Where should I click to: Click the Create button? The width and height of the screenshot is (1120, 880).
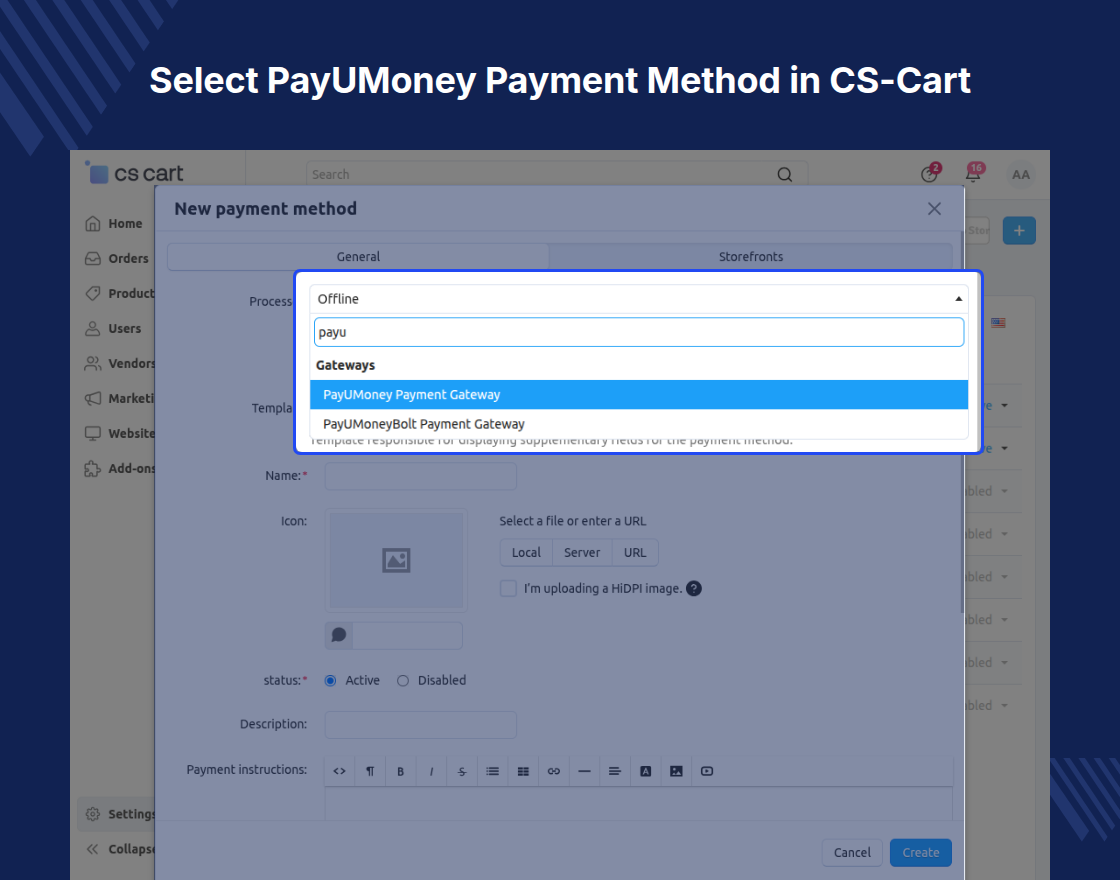921,852
